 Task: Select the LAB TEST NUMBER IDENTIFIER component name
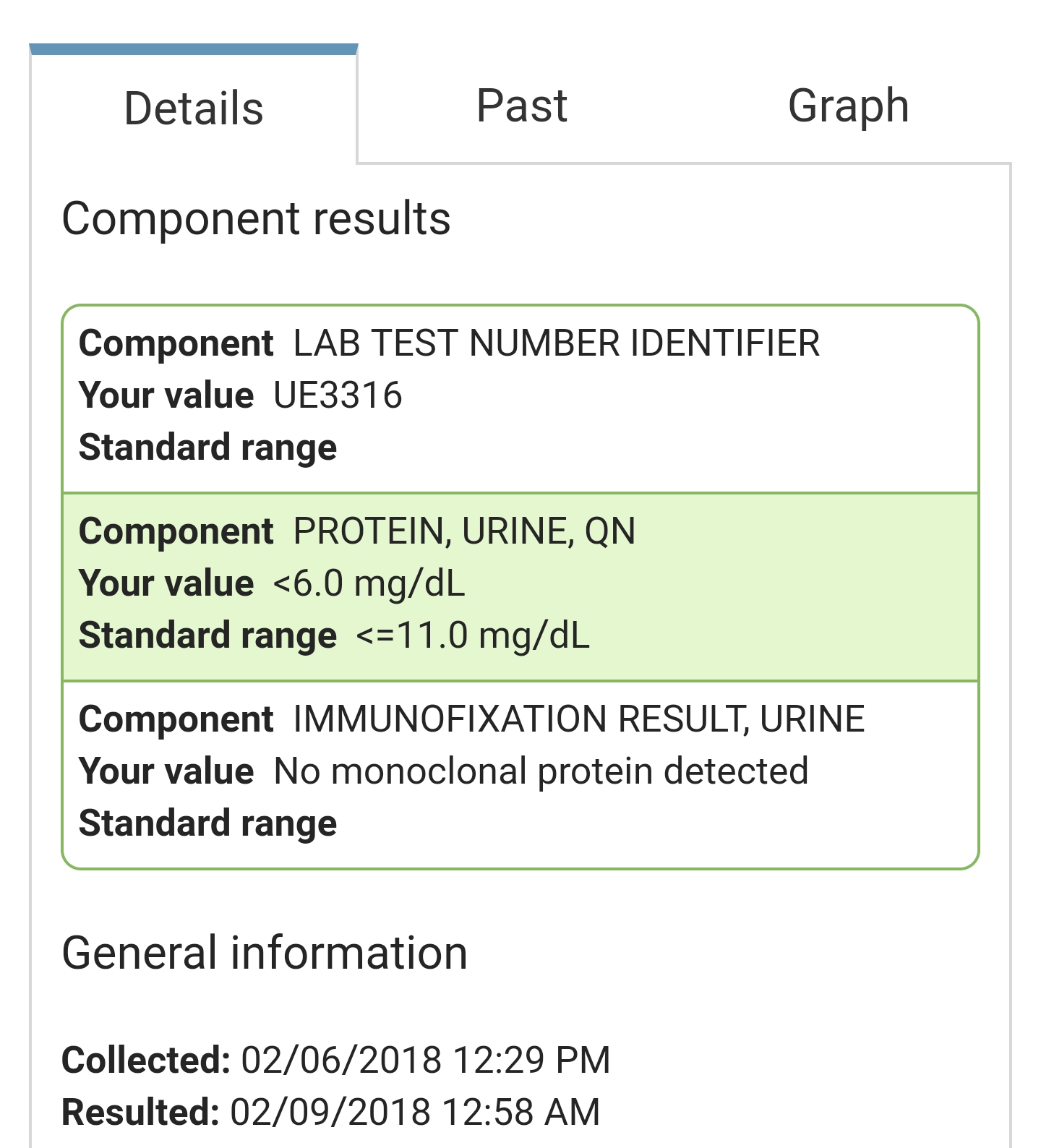[x=556, y=343]
